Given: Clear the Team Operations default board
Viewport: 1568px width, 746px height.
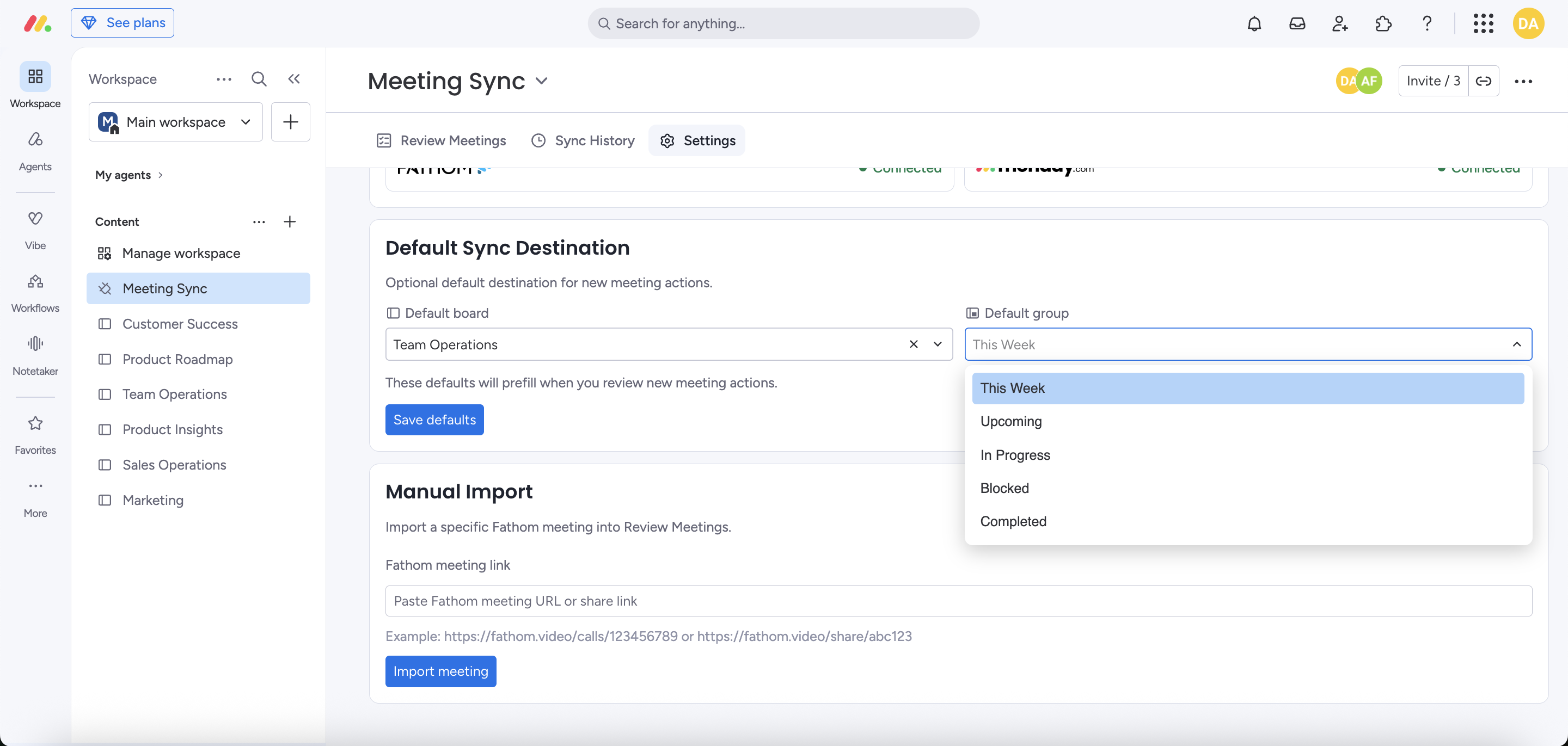Looking at the screenshot, I should (913, 344).
